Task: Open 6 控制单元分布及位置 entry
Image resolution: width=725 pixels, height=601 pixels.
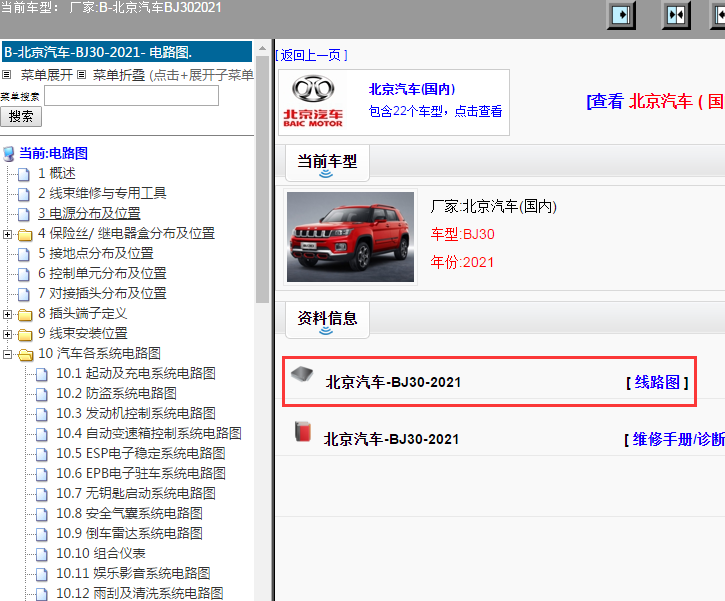Action: point(102,273)
